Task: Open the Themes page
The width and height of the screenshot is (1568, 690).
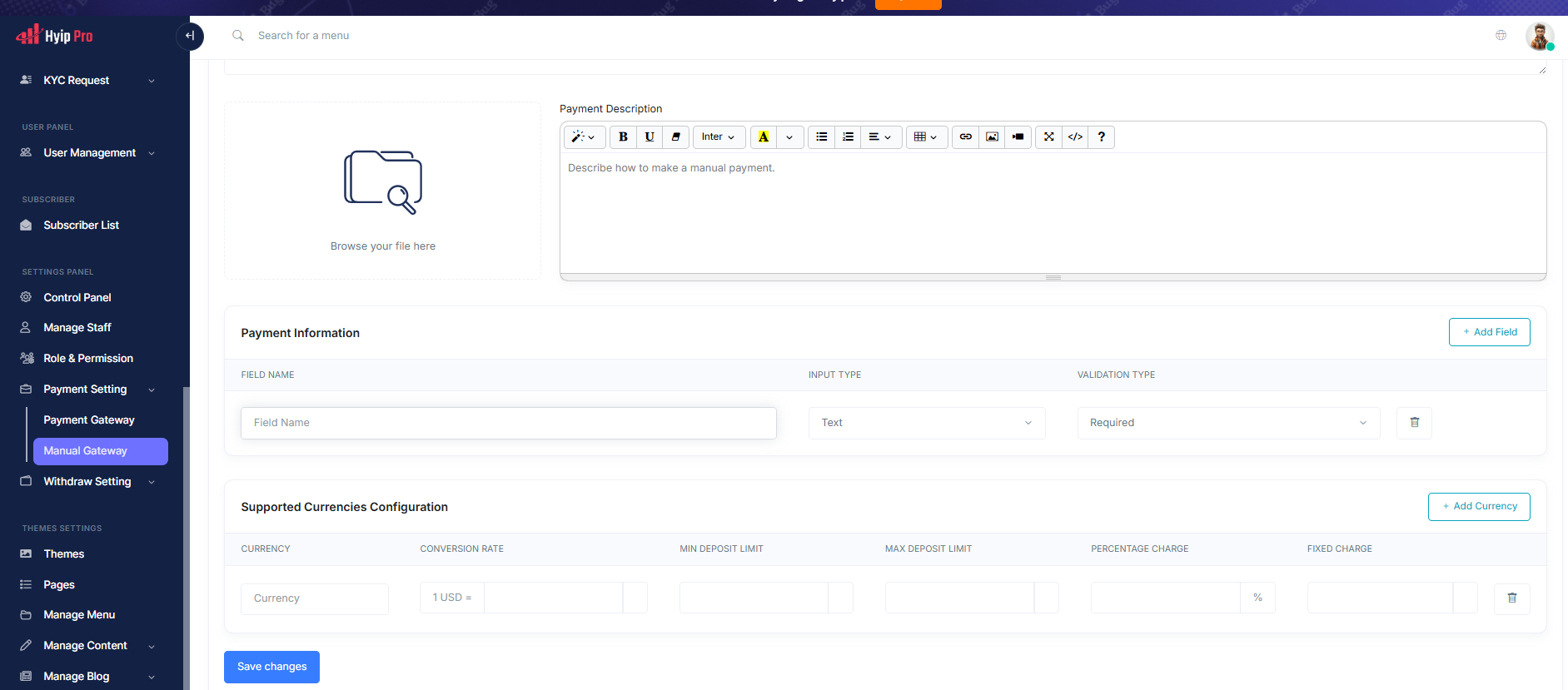Action: (63, 554)
